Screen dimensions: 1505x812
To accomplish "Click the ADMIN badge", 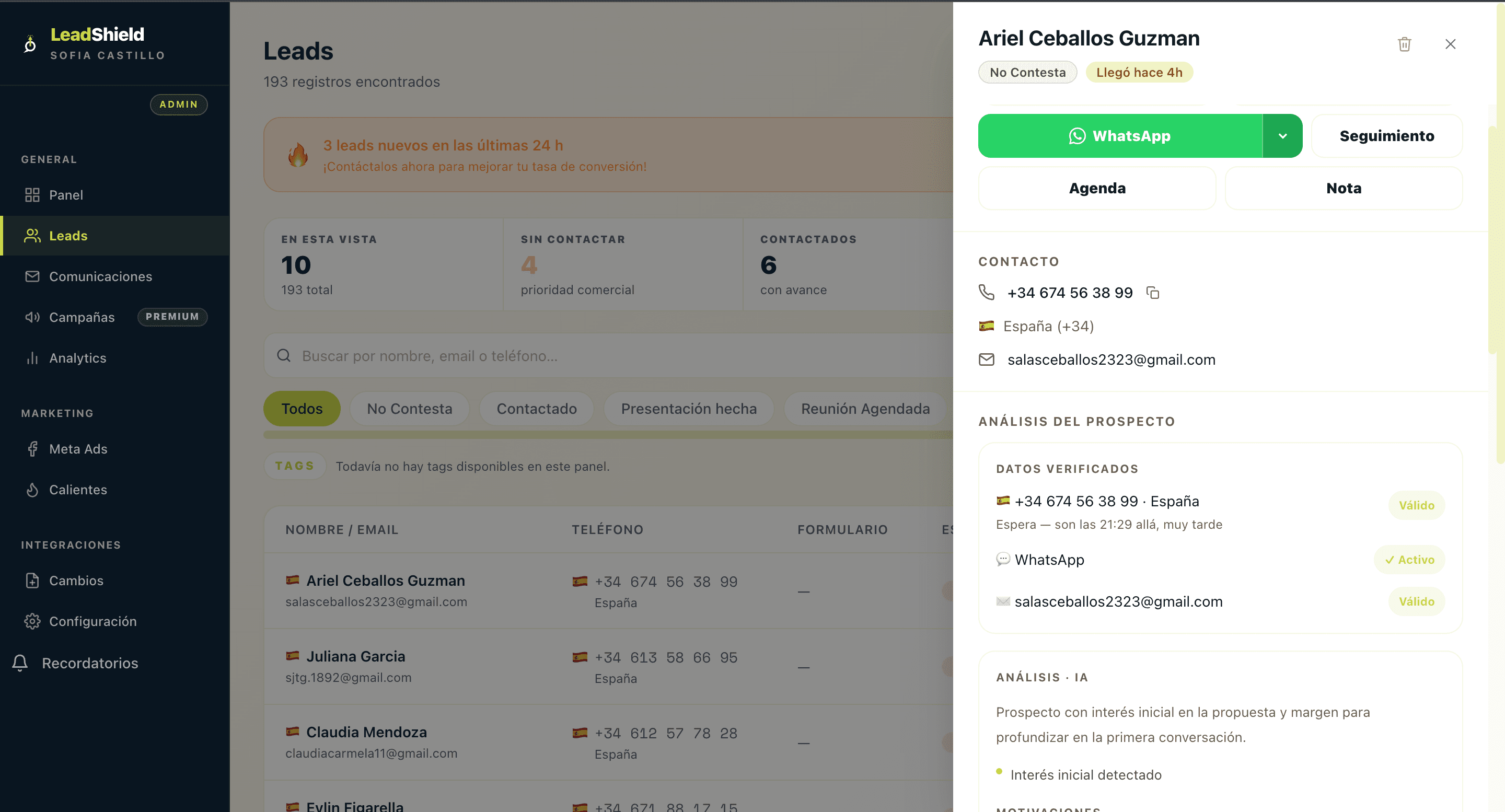I will 179,104.
